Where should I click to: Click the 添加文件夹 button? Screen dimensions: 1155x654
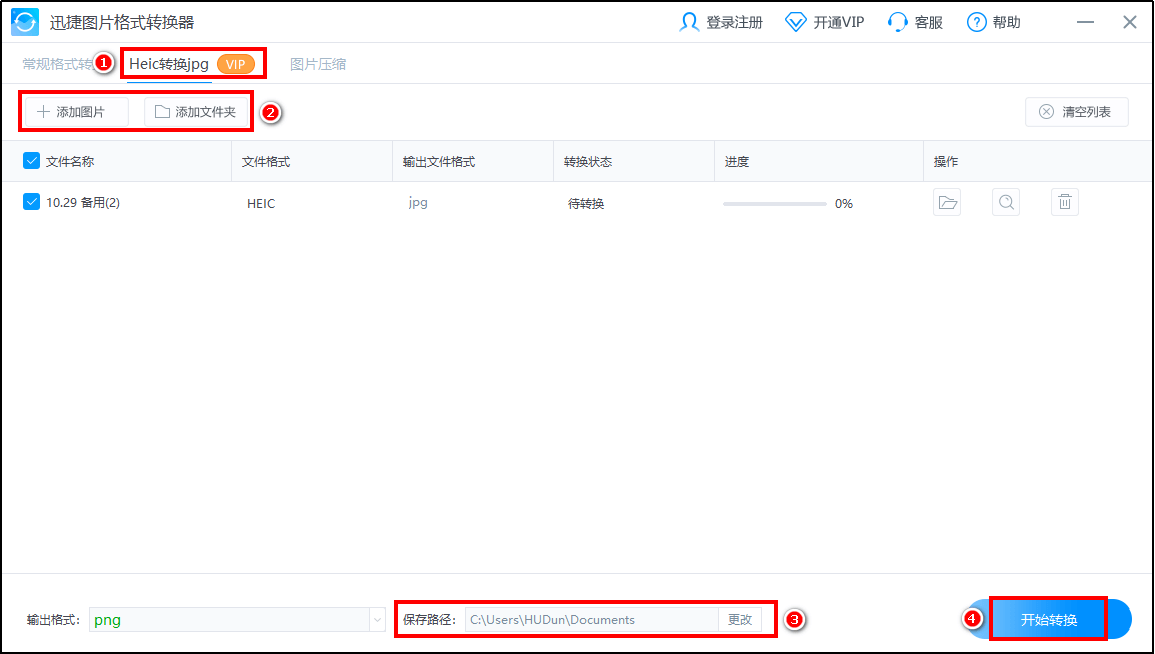(x=196, y=112)
